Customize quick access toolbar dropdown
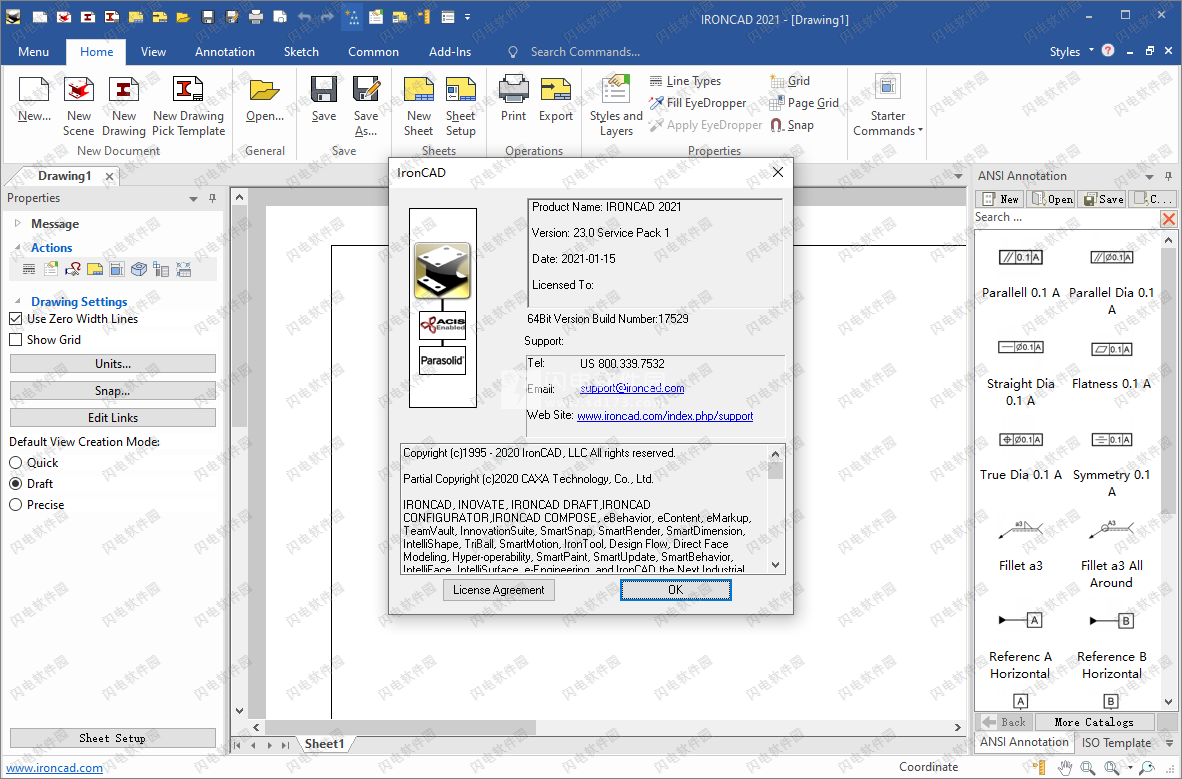This screenshot has height=779, width=1182. (x=467, y=17)
